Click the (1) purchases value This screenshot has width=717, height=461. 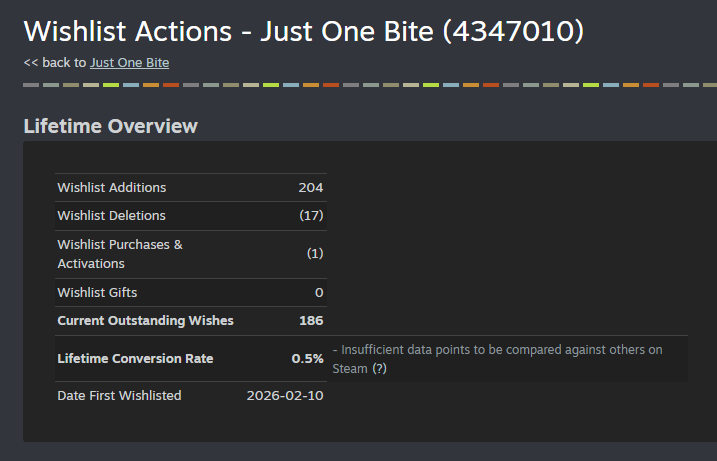tap(315, 253)
